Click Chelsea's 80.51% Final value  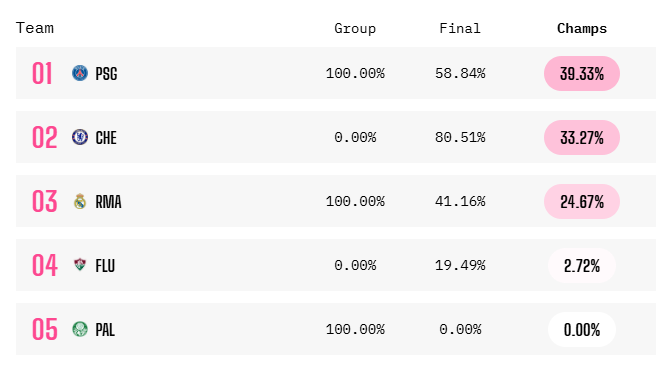[460, 137]
